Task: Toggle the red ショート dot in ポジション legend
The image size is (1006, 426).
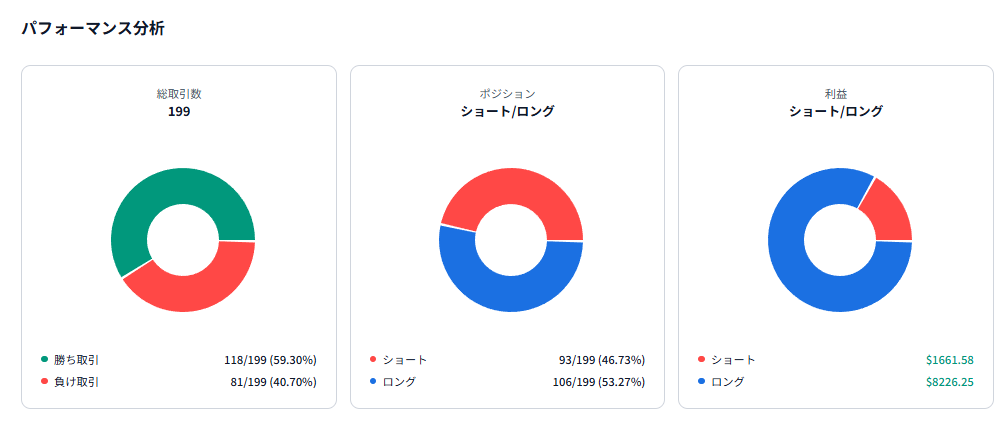Action: pos(373,359)
